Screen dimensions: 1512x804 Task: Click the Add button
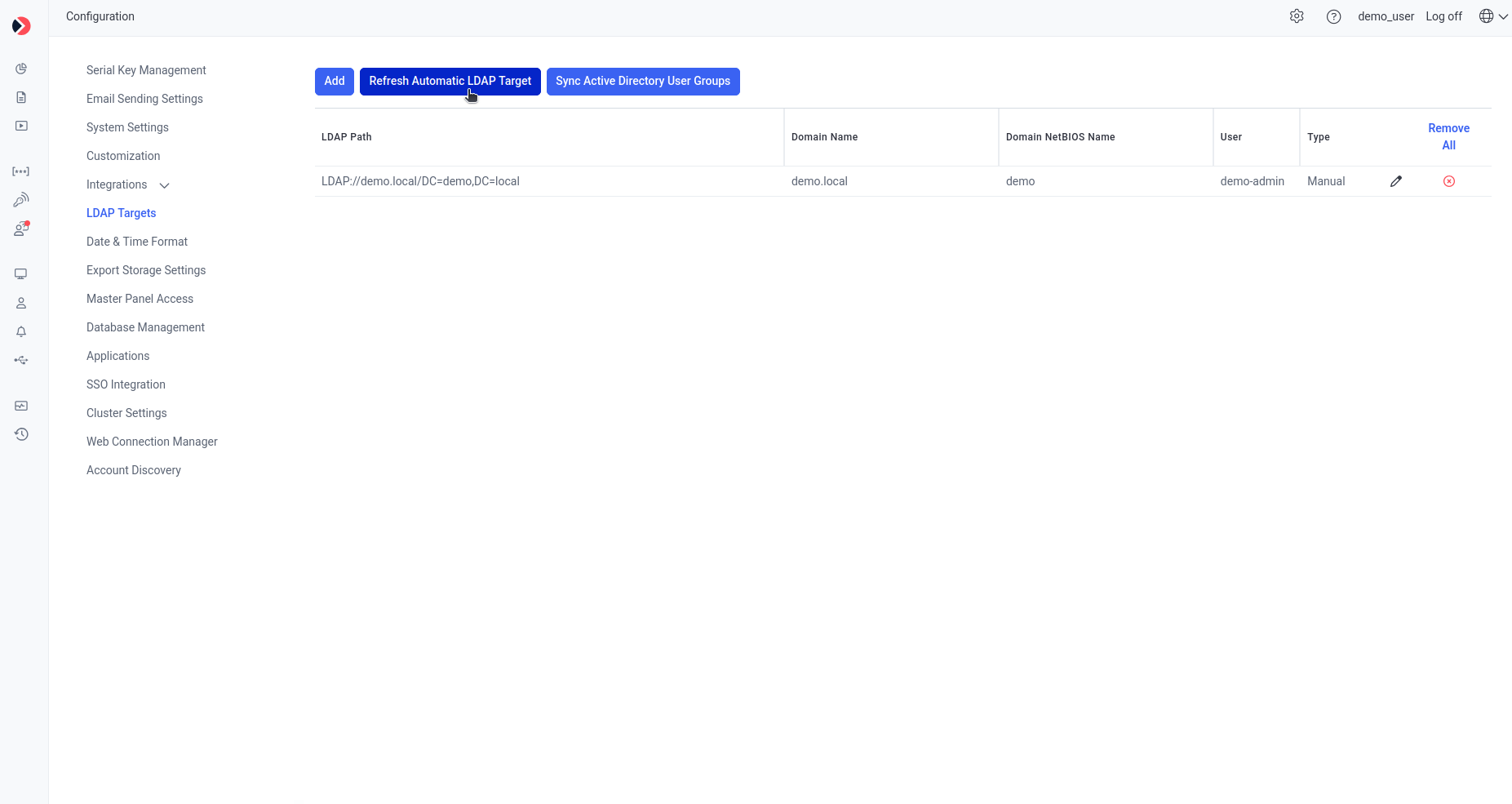click(335, 82)
